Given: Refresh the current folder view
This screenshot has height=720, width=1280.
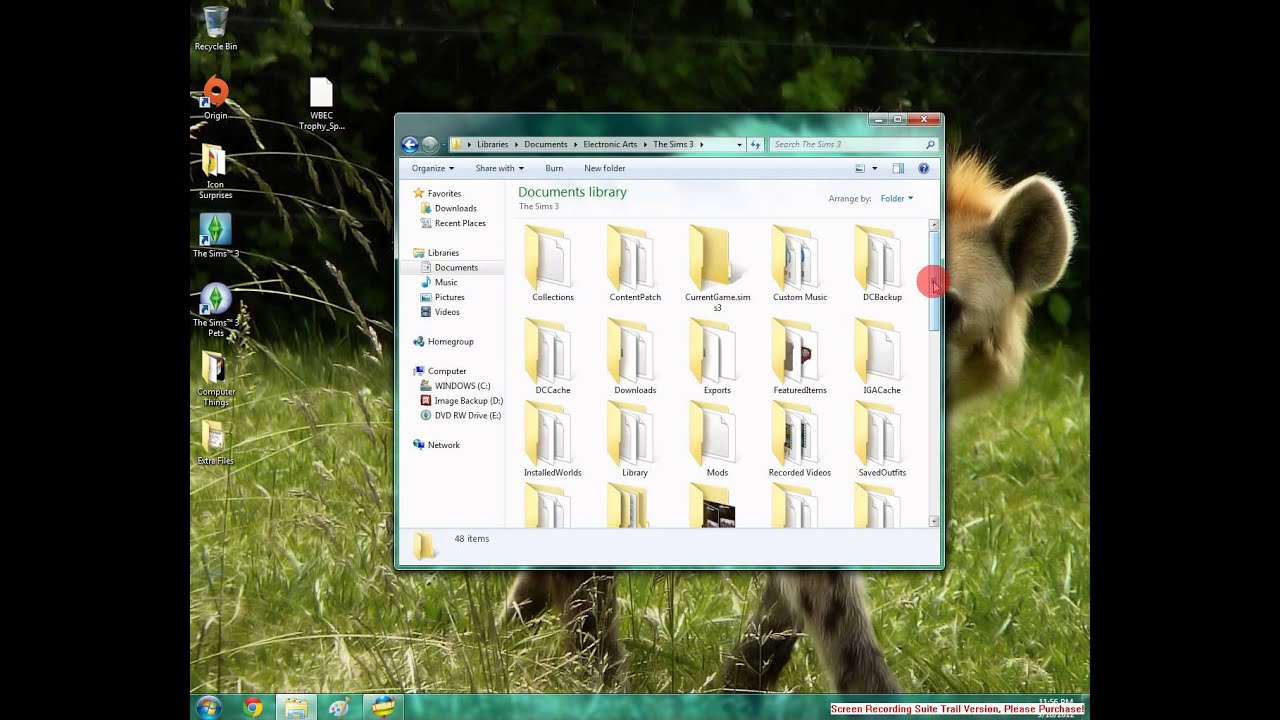Looking at the screenshot, I should tap(756, 144).
